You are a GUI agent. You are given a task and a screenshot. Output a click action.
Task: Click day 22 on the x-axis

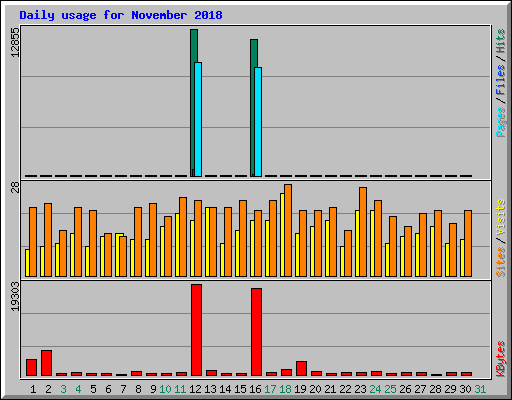(x=345, y=389)
